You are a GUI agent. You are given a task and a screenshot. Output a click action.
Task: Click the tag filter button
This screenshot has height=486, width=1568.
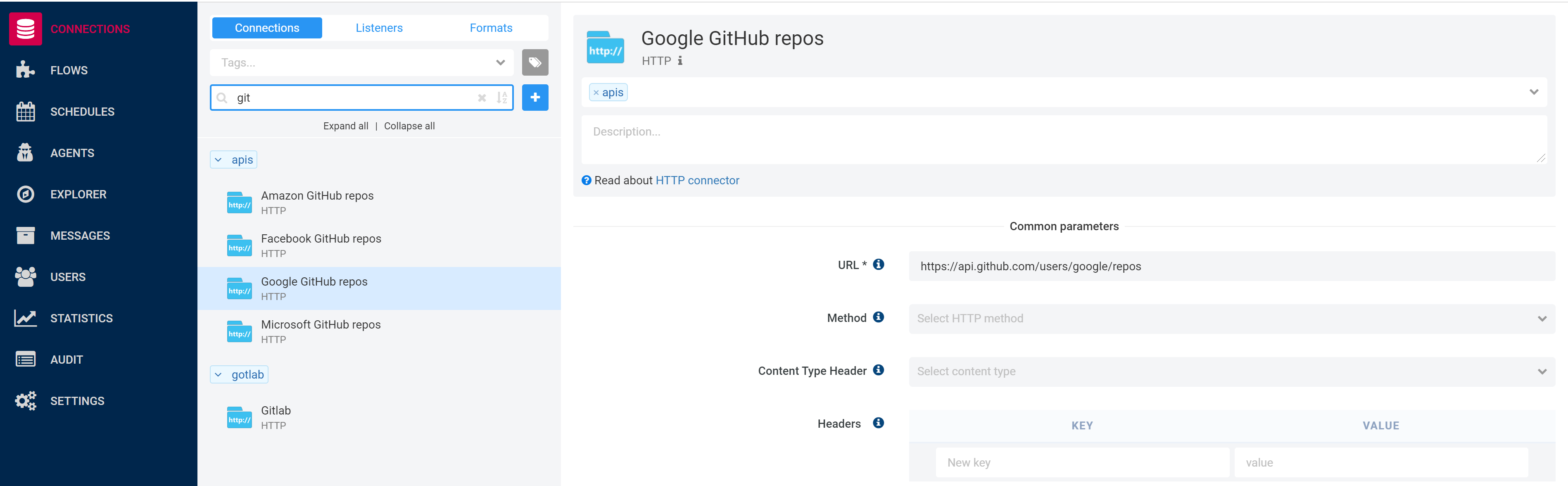tap(535, 62)
